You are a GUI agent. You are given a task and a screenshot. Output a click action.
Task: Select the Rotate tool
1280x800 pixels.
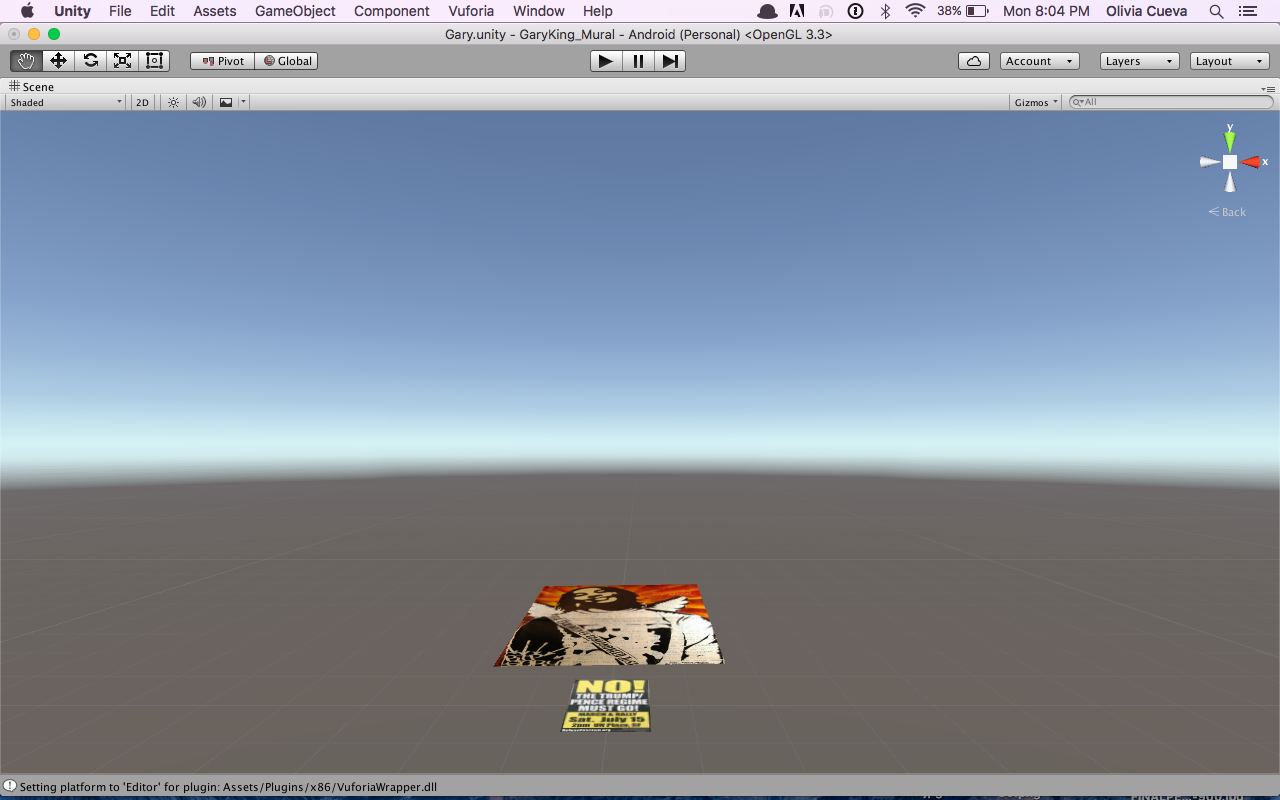click(91, 61)
